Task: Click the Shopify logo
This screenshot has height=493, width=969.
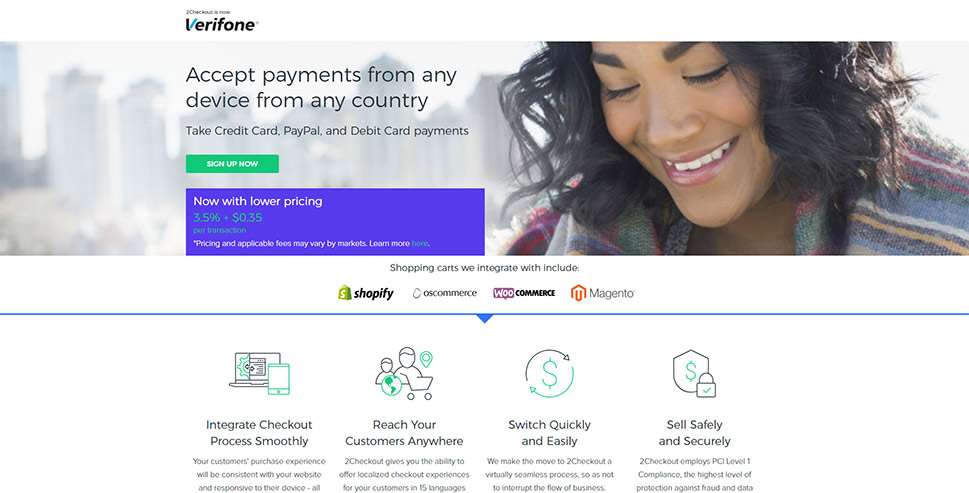Action: click(x=366, y=293)
